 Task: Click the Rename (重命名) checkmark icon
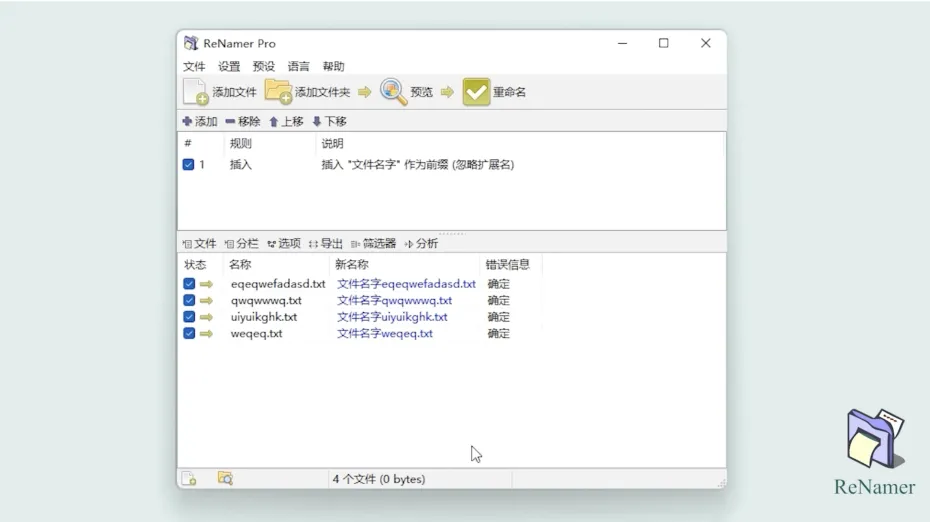pos(476,92)
